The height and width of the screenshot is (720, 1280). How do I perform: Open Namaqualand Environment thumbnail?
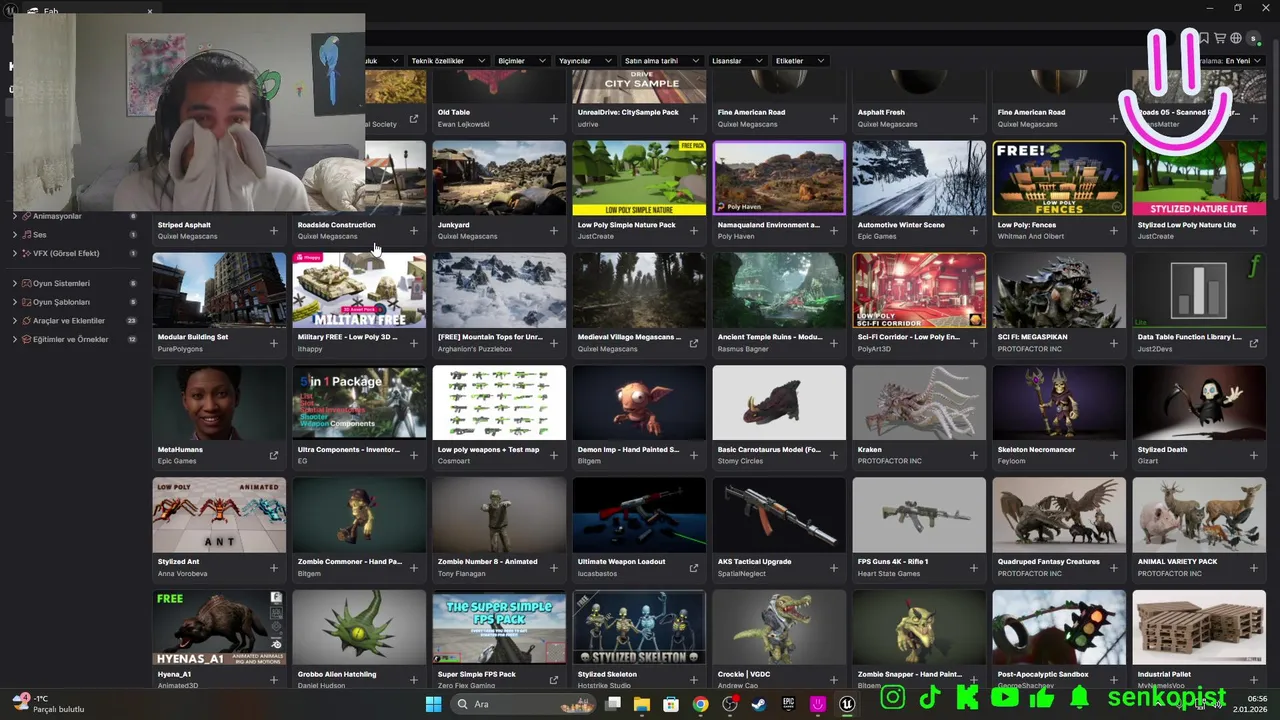[779, 178]
